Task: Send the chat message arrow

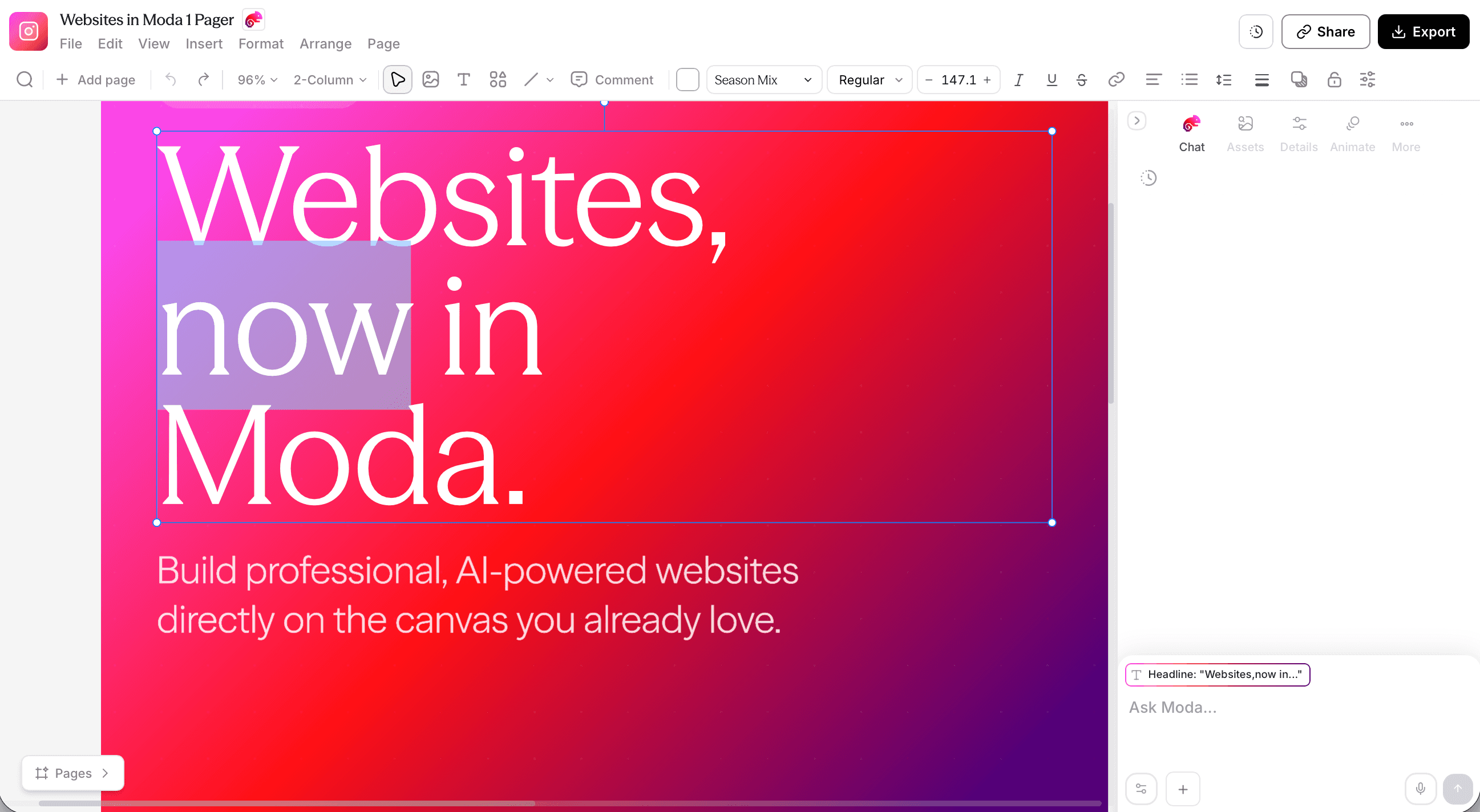Action: [x=1458, y=789]
